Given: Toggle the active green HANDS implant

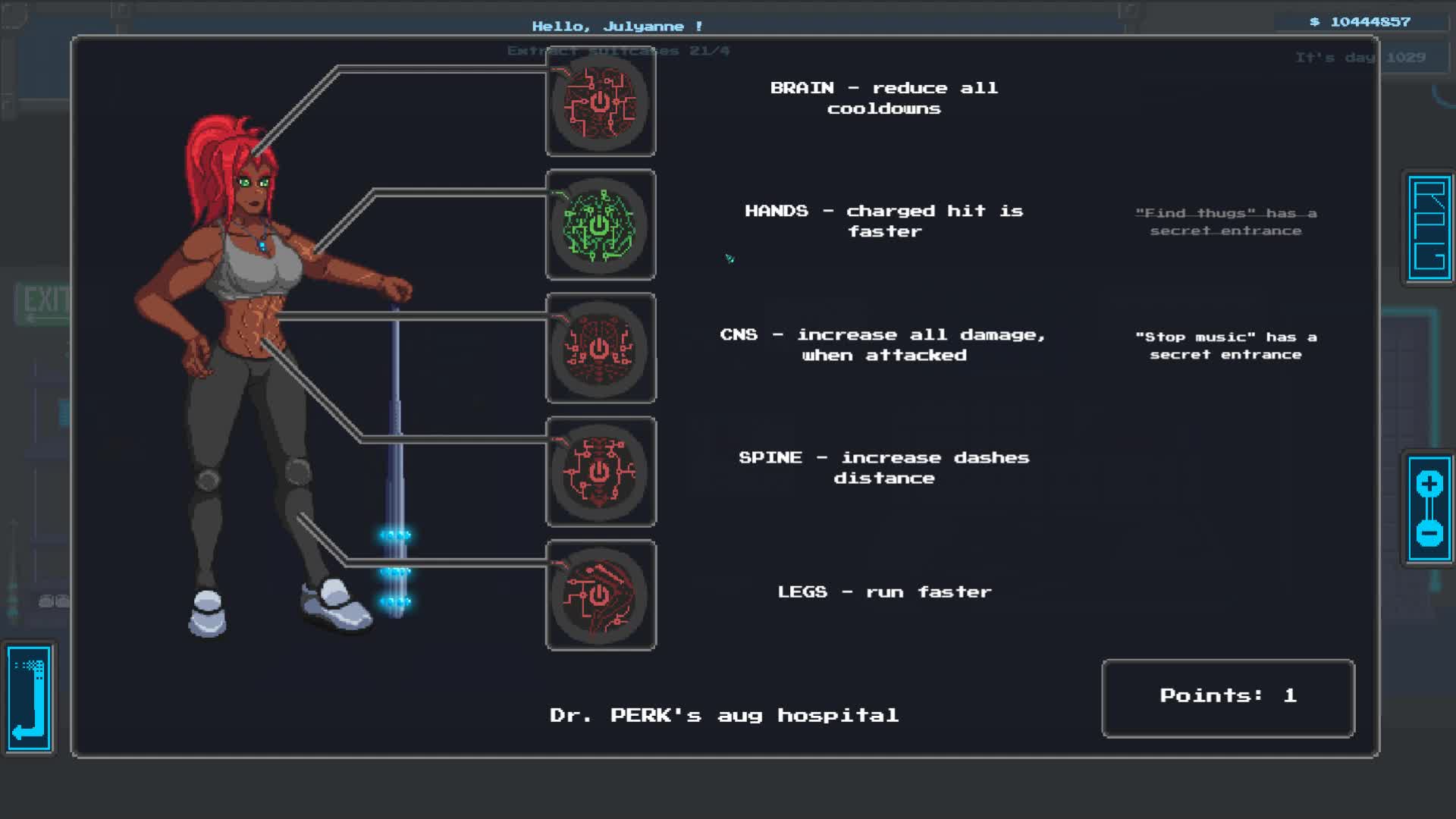Looking at the screenshot, I should 600,225.
